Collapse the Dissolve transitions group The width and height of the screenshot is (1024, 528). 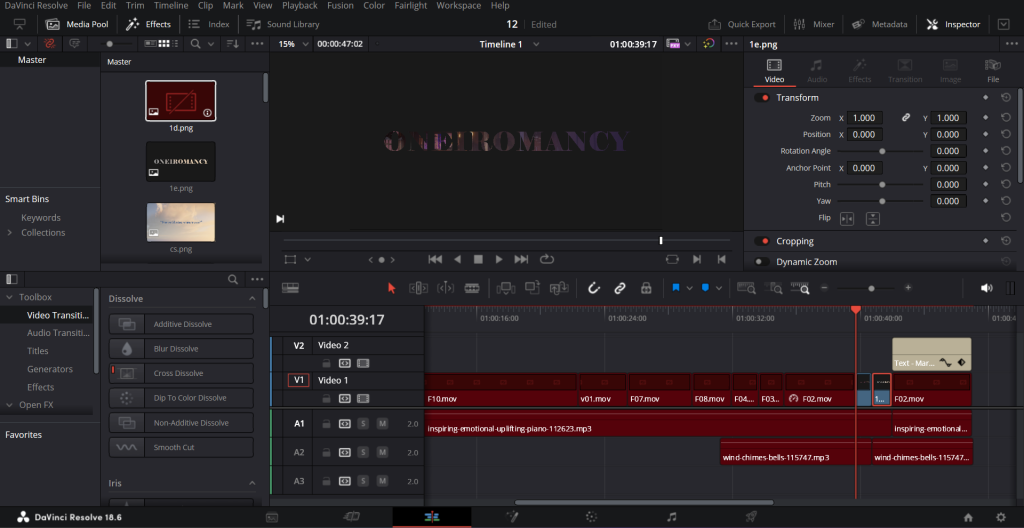[x=252, y=299]
